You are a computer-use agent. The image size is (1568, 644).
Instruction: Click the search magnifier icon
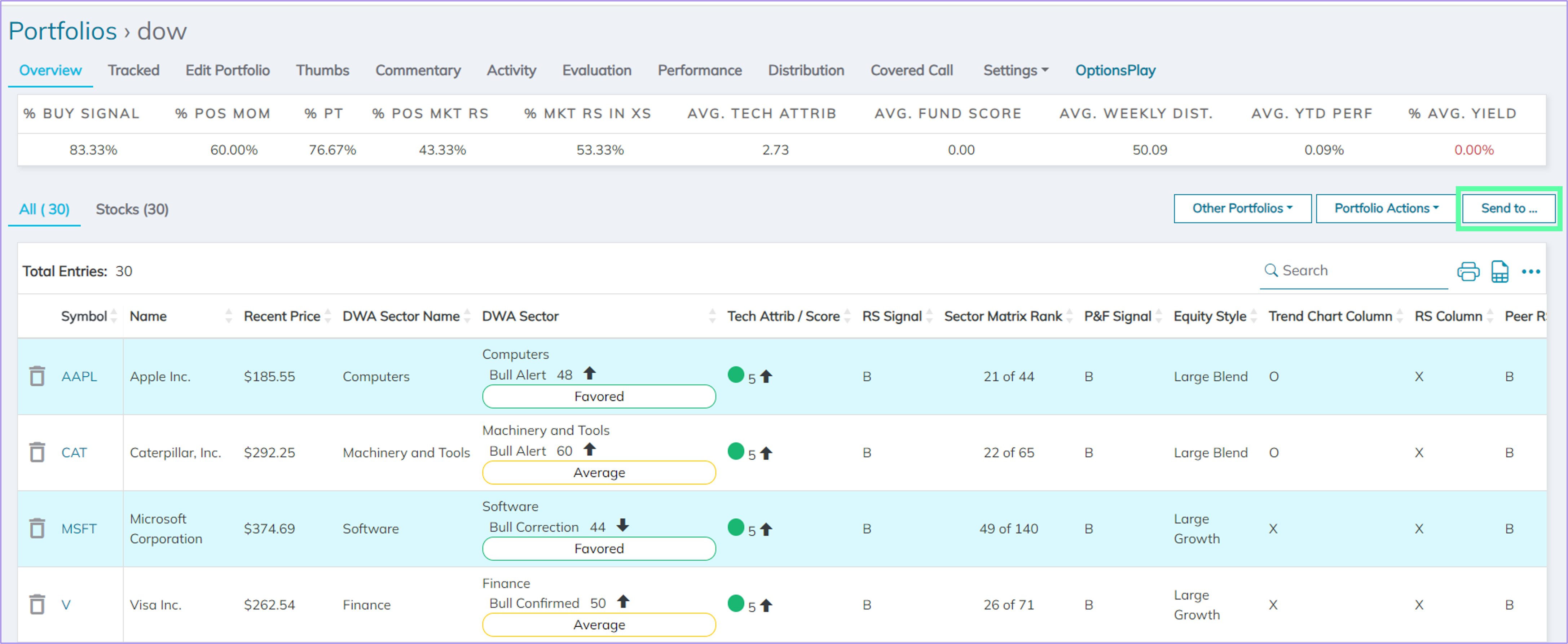[x=1271, y=270]
